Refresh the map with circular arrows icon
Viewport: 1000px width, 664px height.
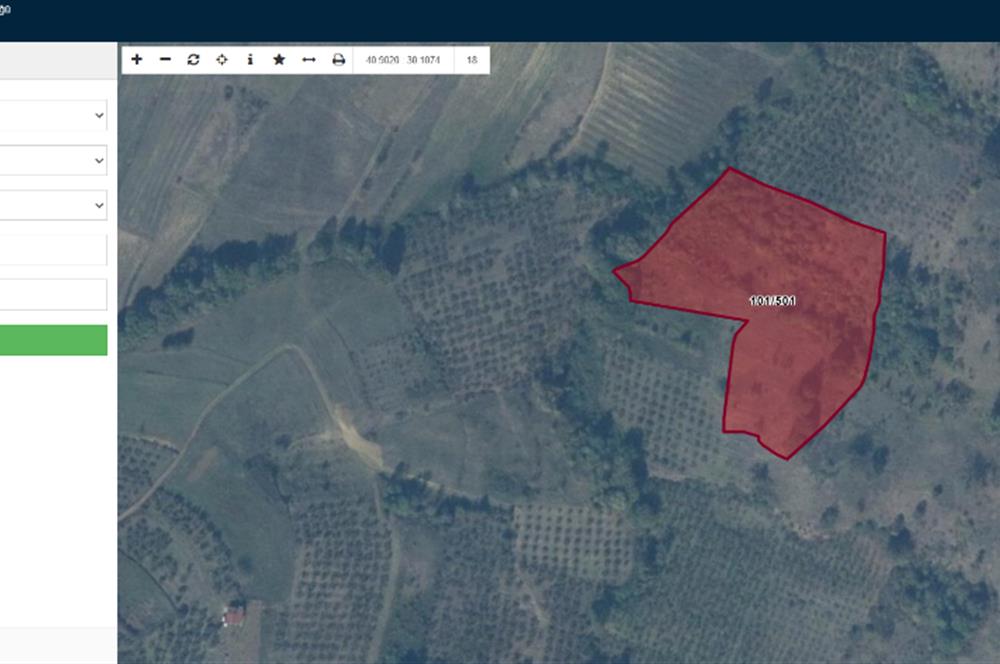193,60
